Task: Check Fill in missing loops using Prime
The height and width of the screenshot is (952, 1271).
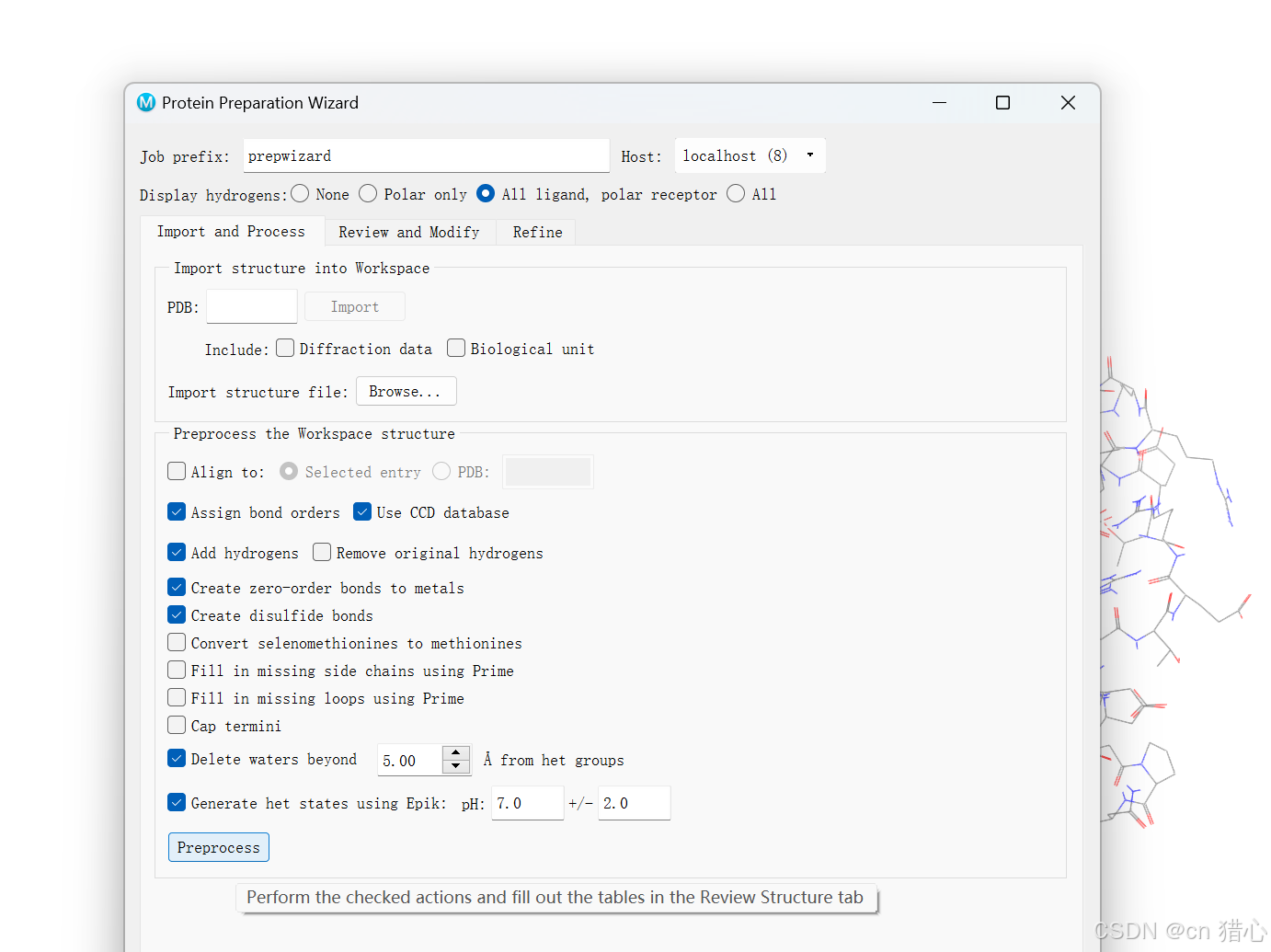Action: (177, 697)
